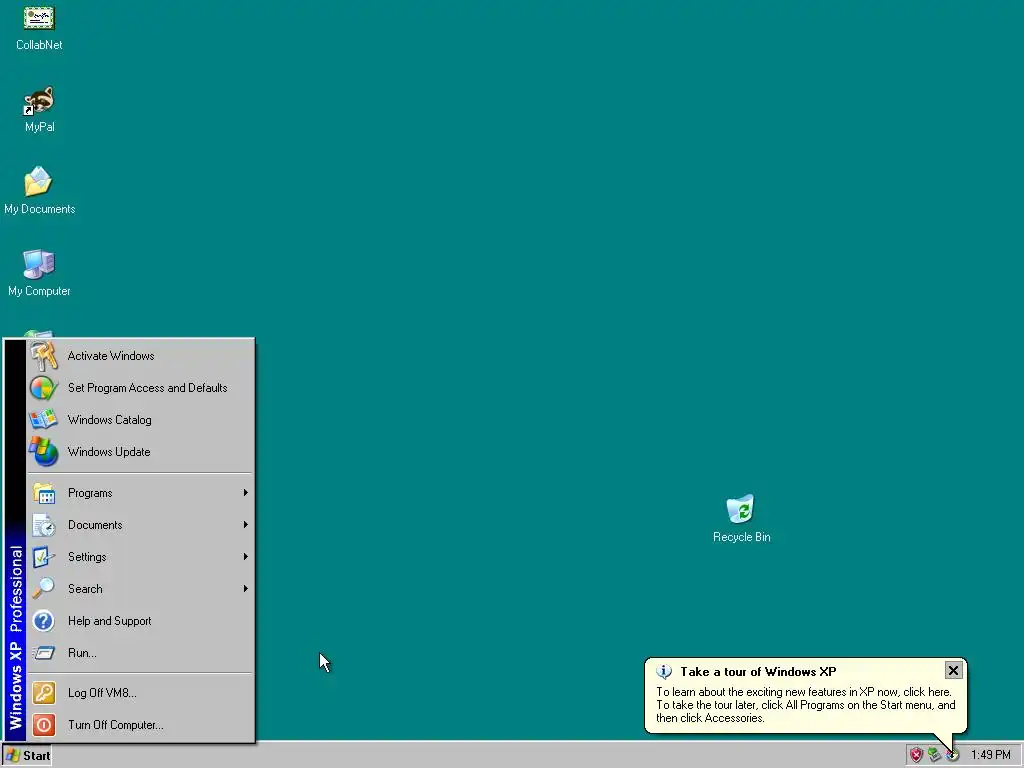Viewport: 1024px width, 768px height.
Task: Click the red security shield tray icon
Action: click(x=916, y=756)
